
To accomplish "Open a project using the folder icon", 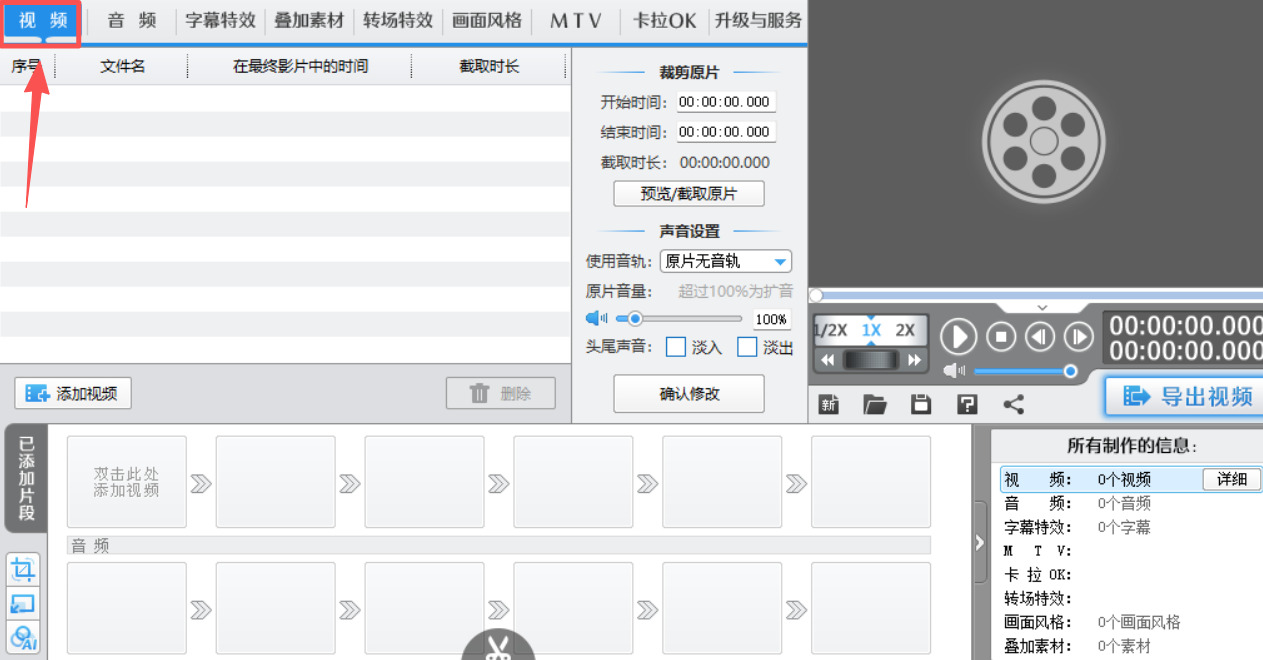I will pos(874,404).
